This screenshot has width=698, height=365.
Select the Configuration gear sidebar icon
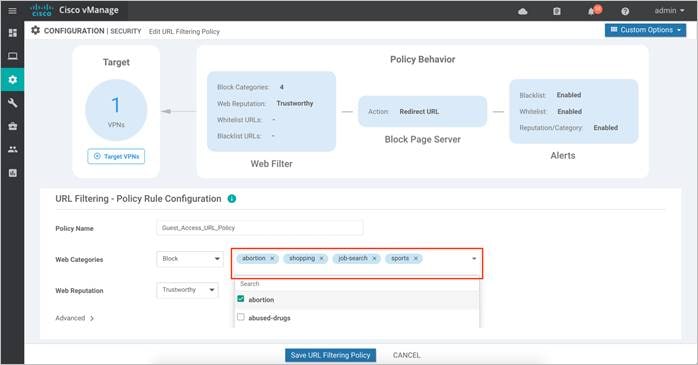point(12,80)
